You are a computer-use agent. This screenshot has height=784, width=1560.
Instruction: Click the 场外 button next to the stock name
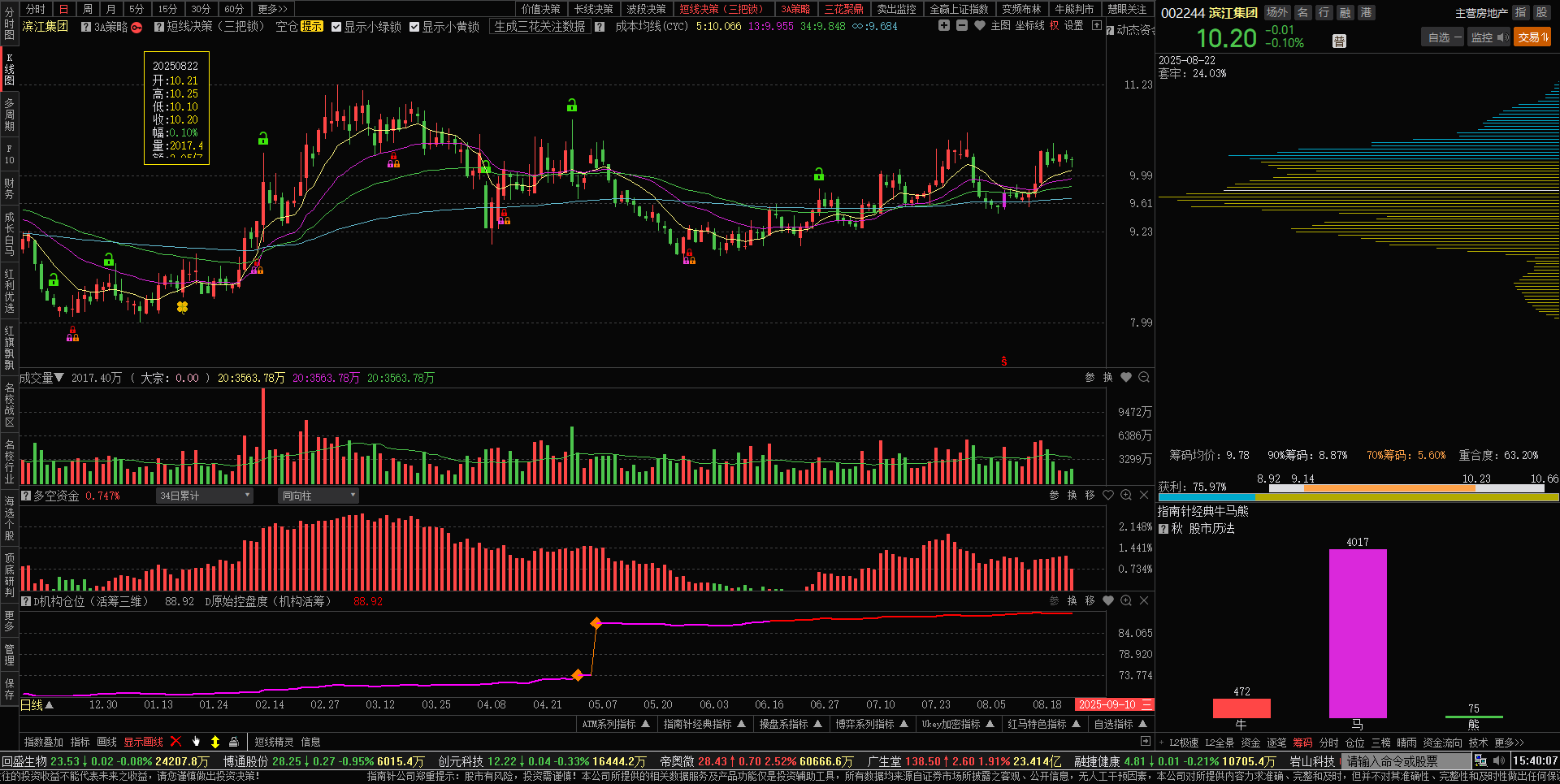click(1277, 12)
